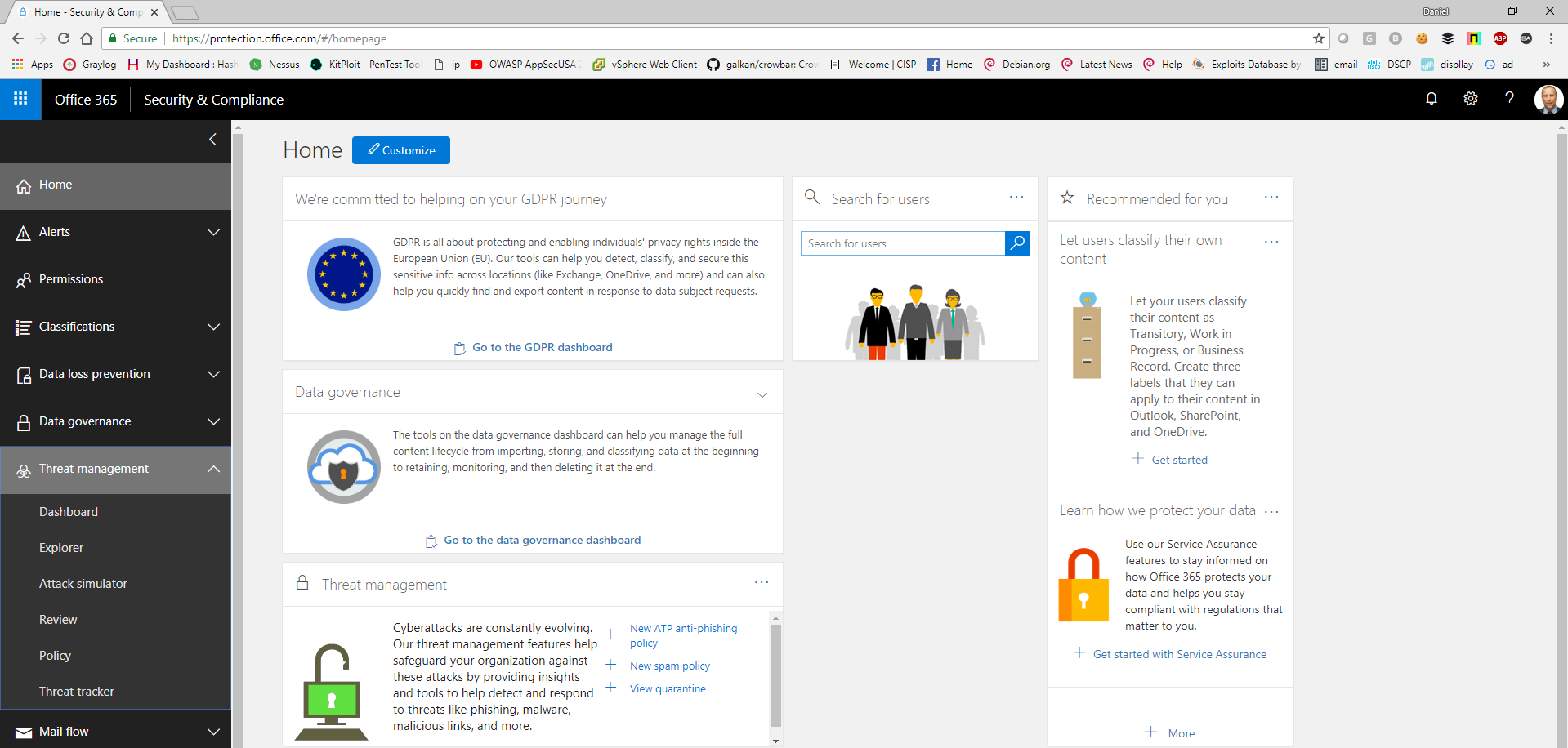Viewport: 1568px width, 748px height.
Task: Click the Customize button
Action: point(400,149)
